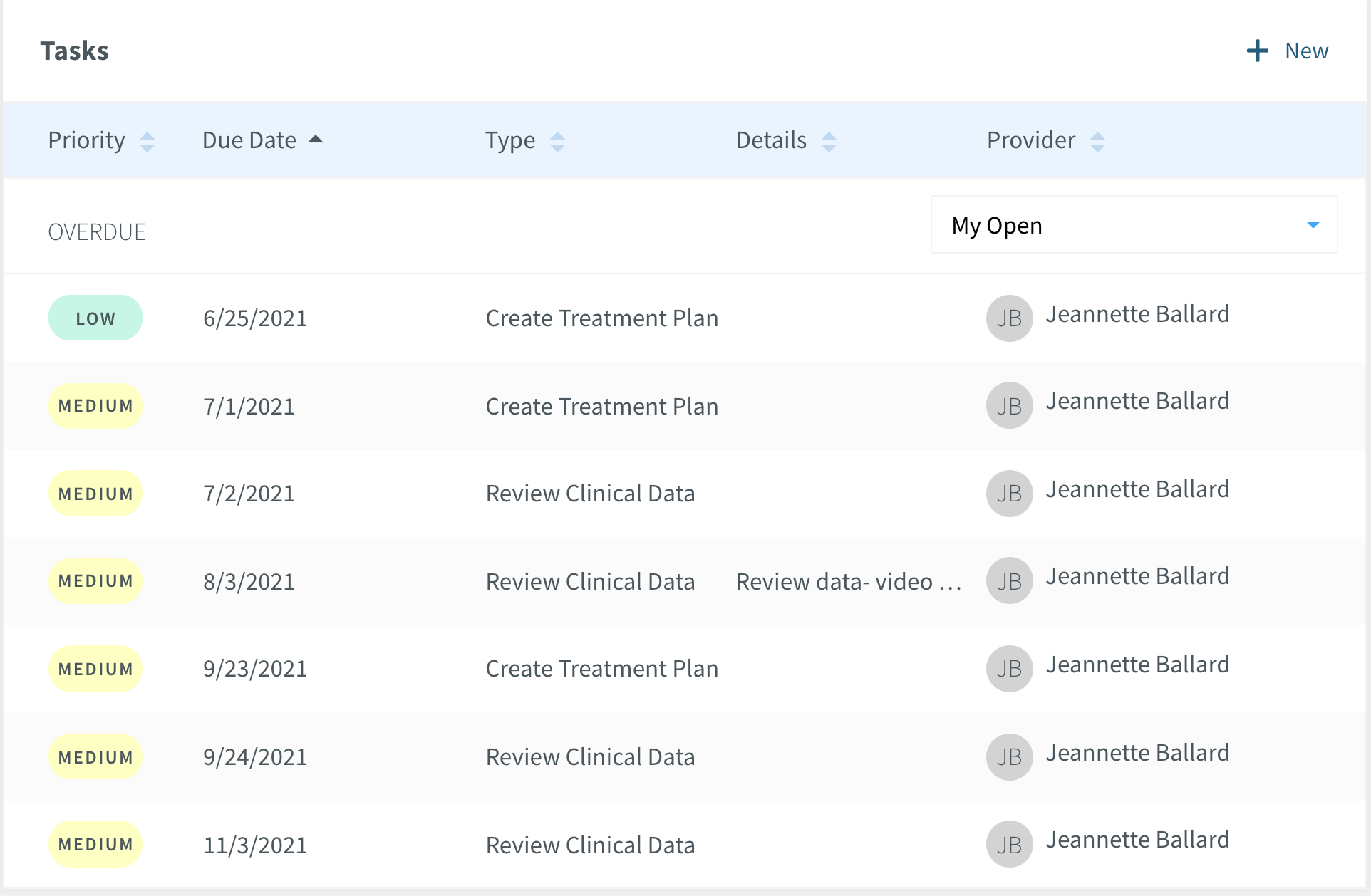The image size is (1371, 896).
Task: Click Create Treatment Plan on 7/1/2021 row
Action: click(601, 407)
